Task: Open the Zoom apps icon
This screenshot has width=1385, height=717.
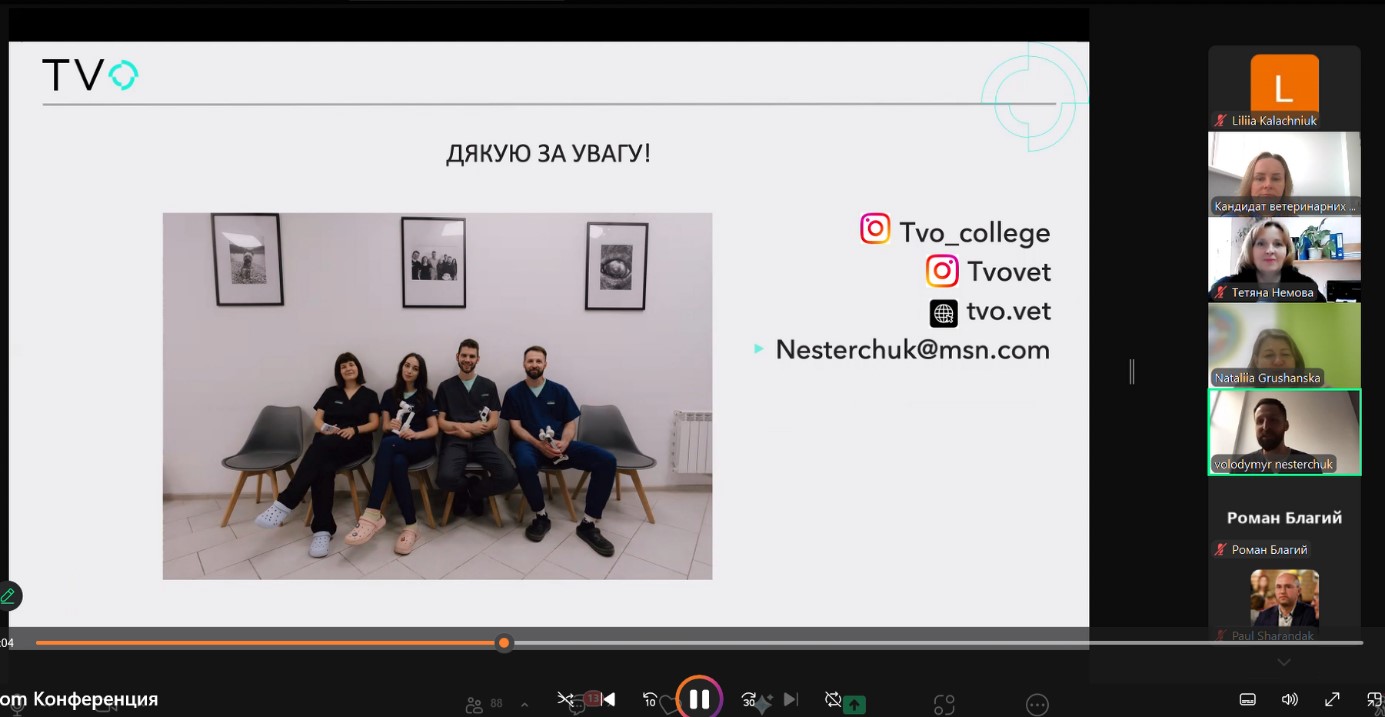Action: pos(944,705)
